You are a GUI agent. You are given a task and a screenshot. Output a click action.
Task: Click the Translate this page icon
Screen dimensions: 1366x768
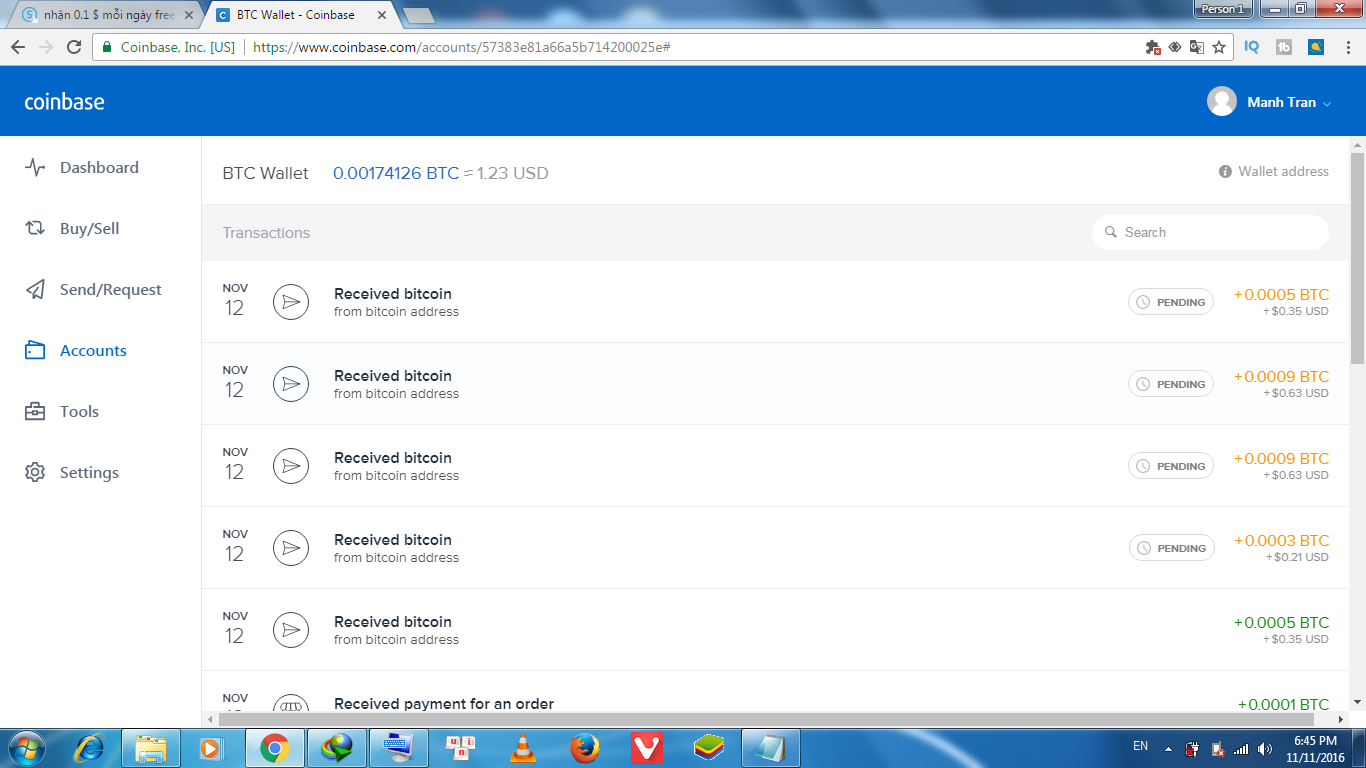point(1196,47)
